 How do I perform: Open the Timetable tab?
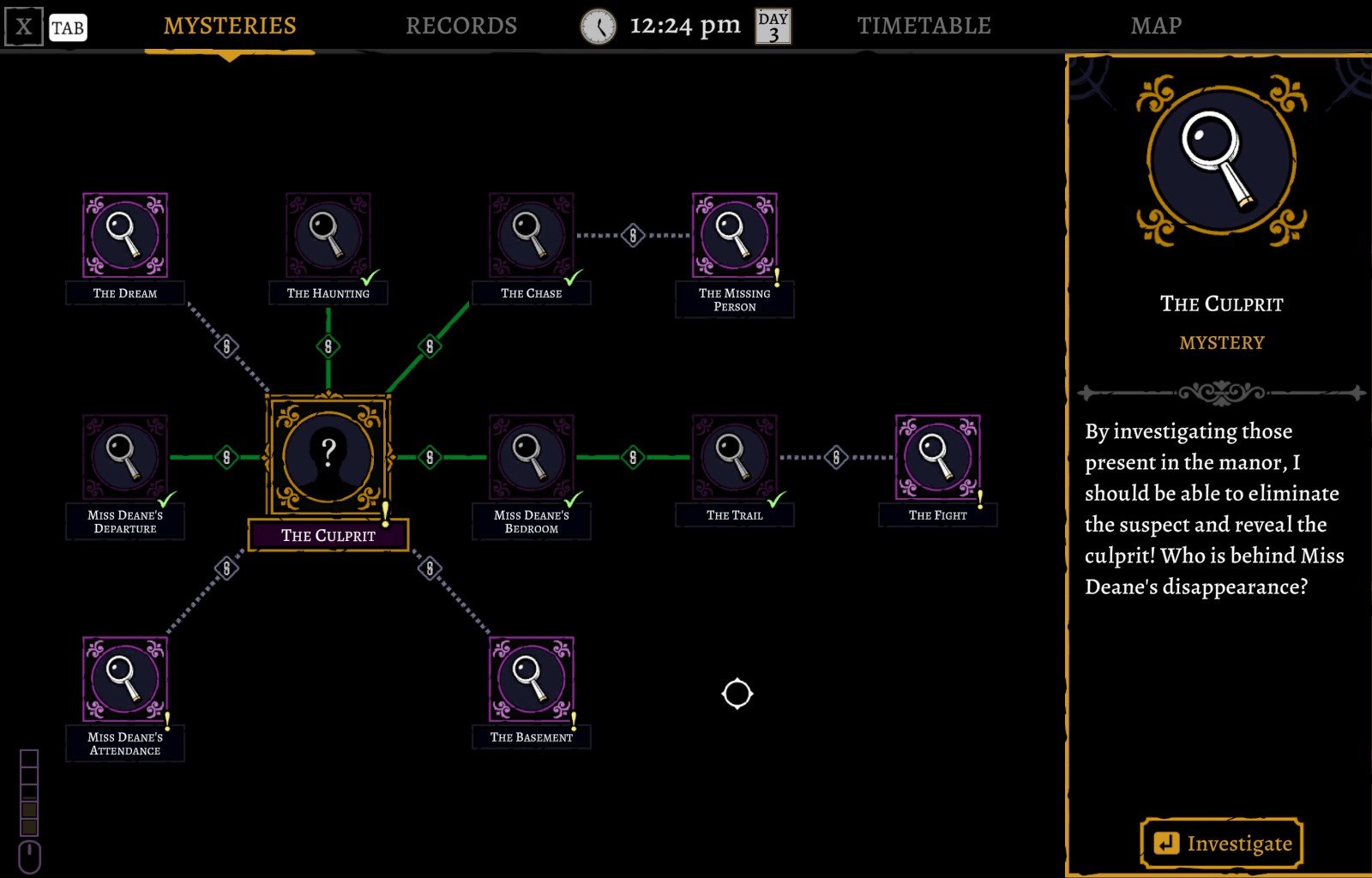(x=924, y=26)
